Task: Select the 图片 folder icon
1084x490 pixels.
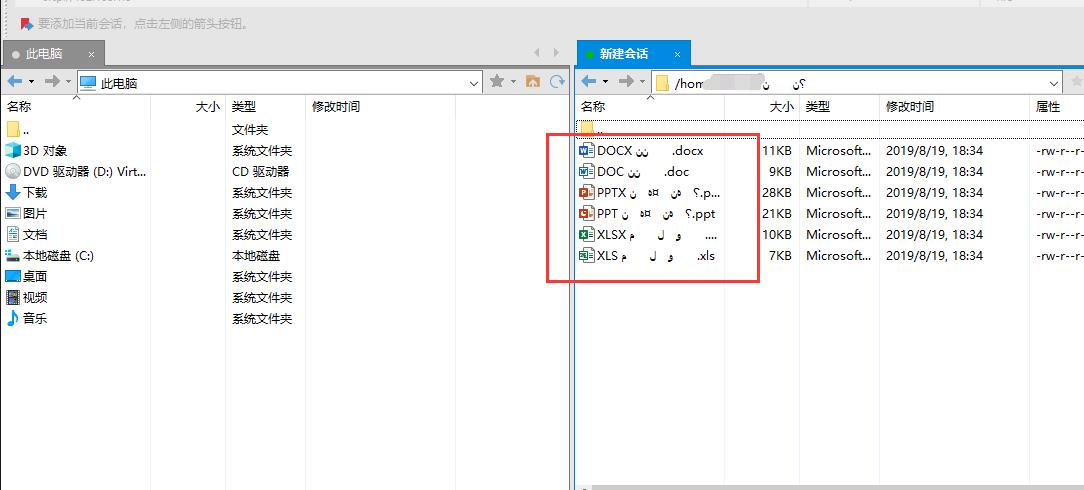Action: pos(12,214)
